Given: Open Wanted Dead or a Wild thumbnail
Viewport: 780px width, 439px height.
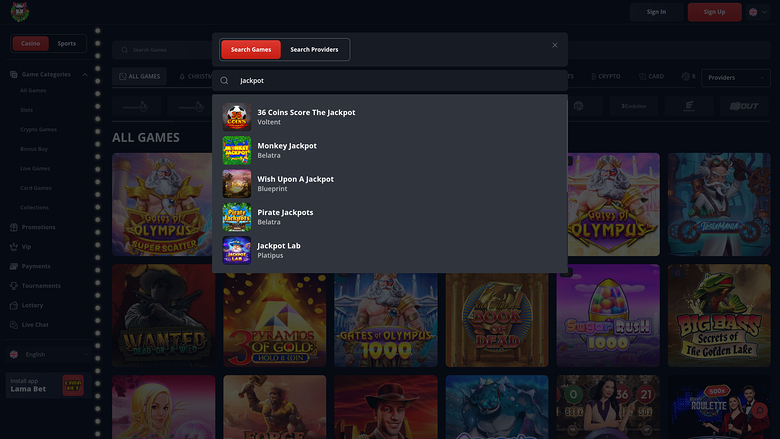Looking at the screenshot, I should click(x=164, y=316).
